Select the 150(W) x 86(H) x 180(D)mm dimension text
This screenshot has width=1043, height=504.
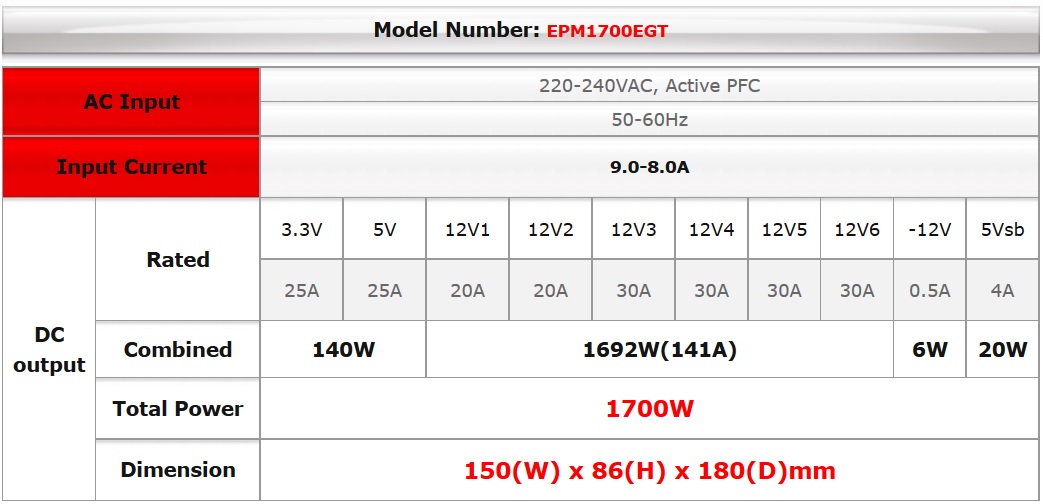649,470
